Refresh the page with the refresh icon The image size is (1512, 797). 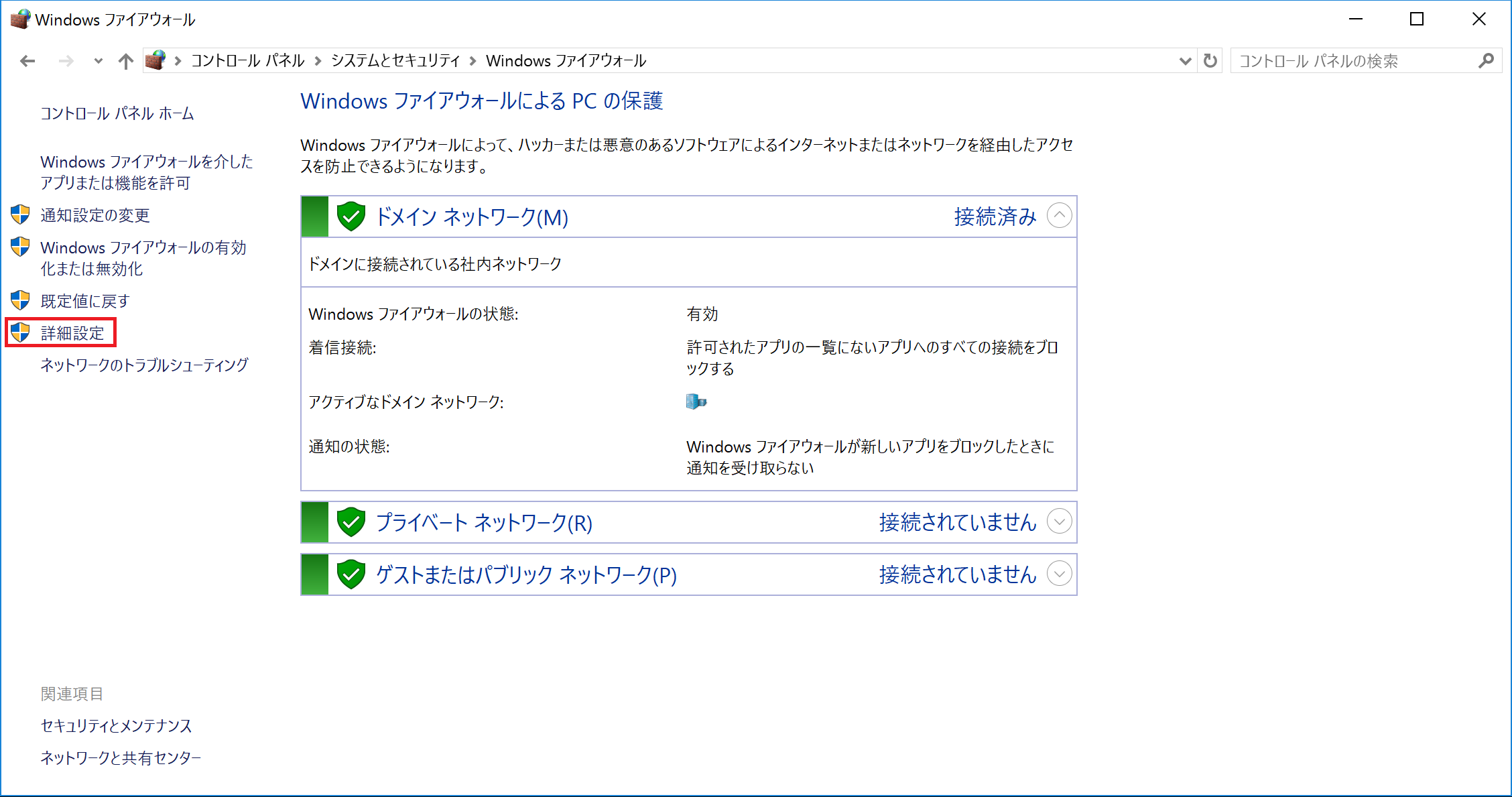(1210, 61)
